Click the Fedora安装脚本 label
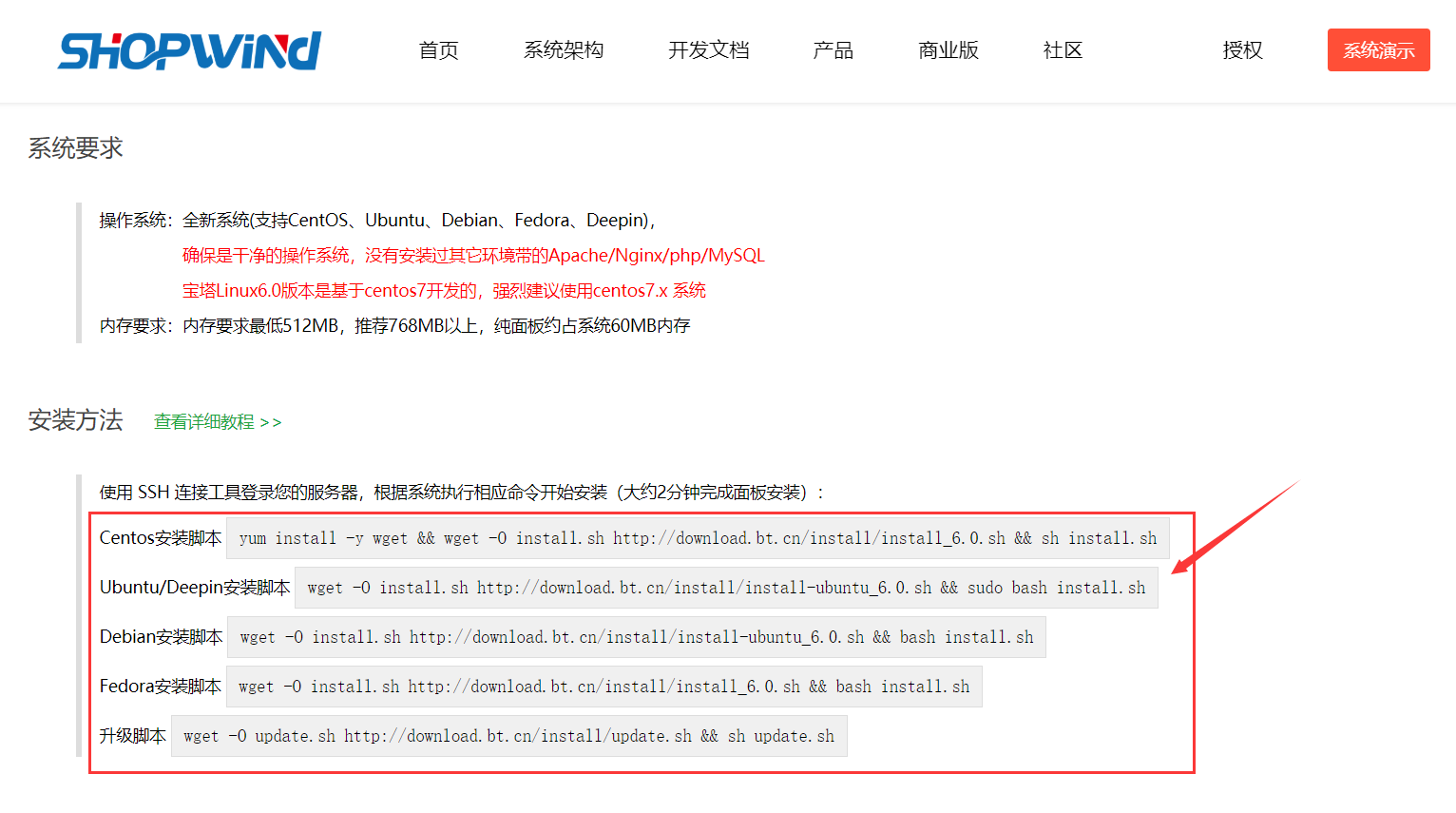 tap(161, 687)
